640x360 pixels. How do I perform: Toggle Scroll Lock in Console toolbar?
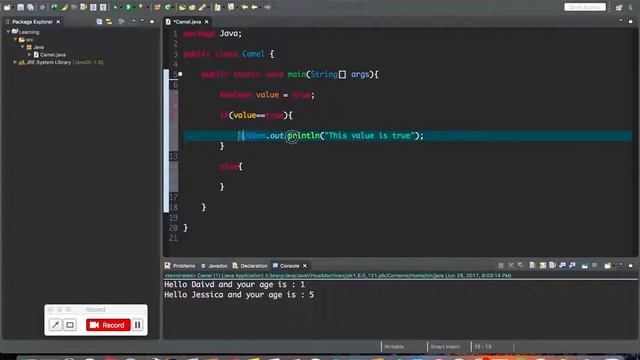(x=542, y=265)
